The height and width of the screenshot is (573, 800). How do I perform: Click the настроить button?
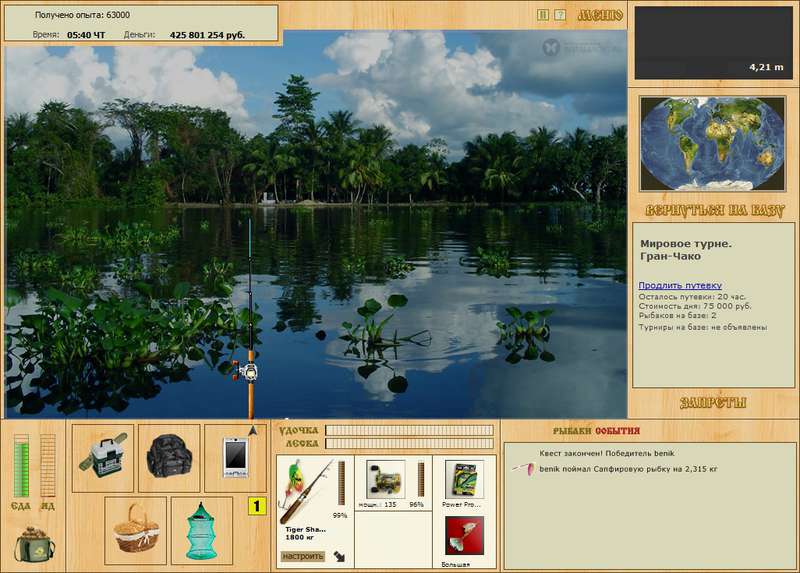(303, 556)
